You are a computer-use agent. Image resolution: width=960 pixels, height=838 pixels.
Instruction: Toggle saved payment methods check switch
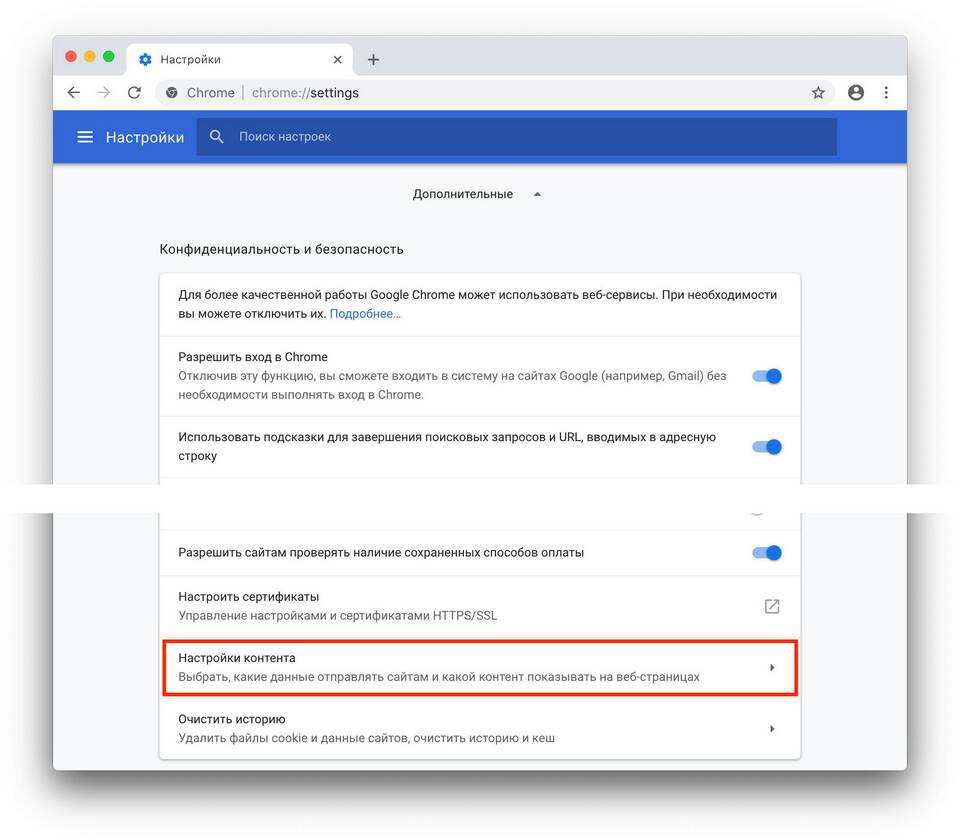click(767, 553)
